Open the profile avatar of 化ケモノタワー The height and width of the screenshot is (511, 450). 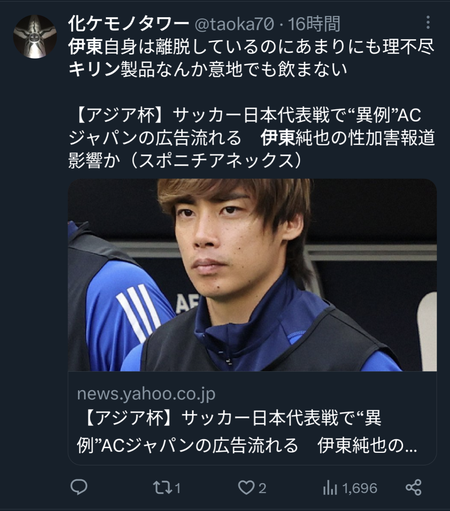point(35,37)
